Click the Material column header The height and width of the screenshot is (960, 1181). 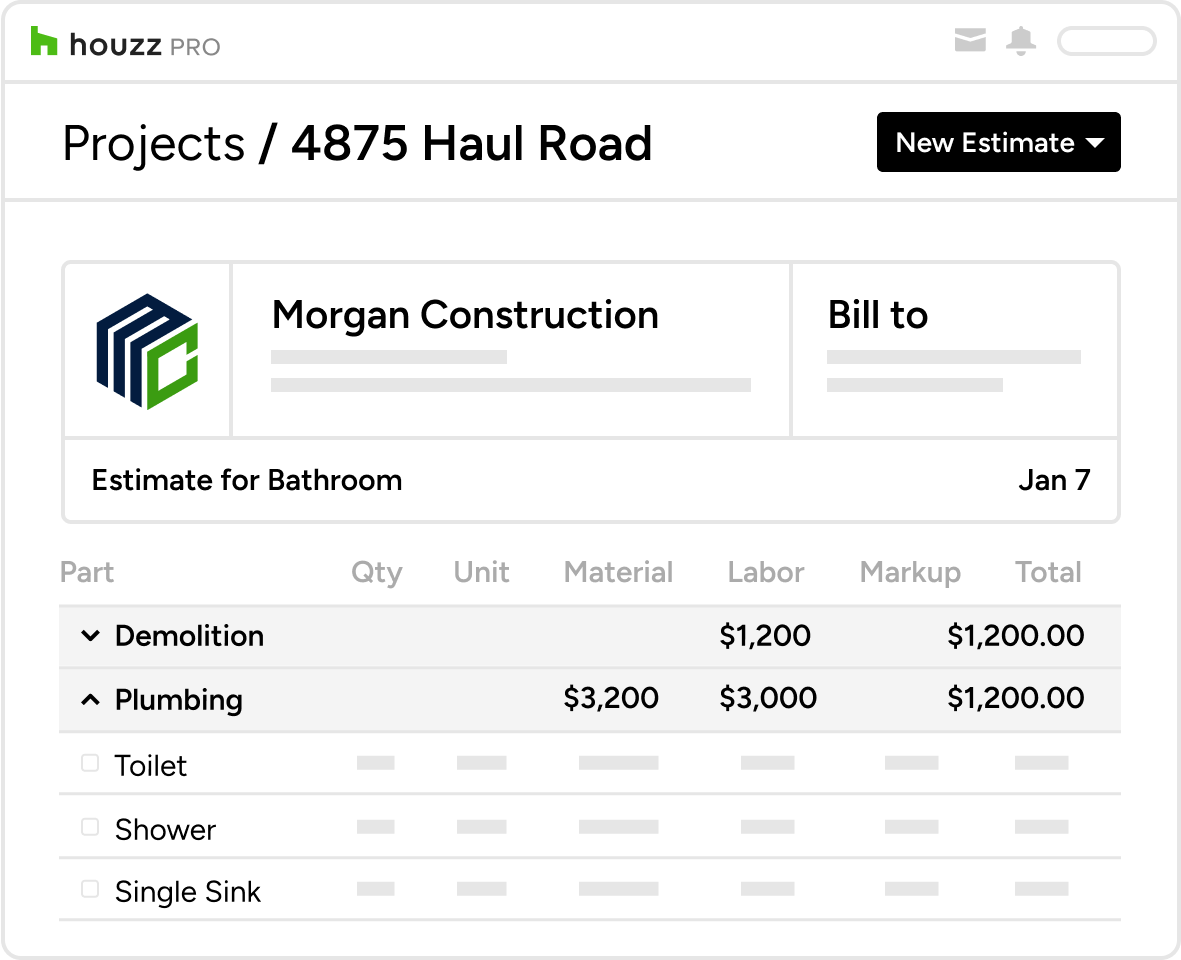618,572
